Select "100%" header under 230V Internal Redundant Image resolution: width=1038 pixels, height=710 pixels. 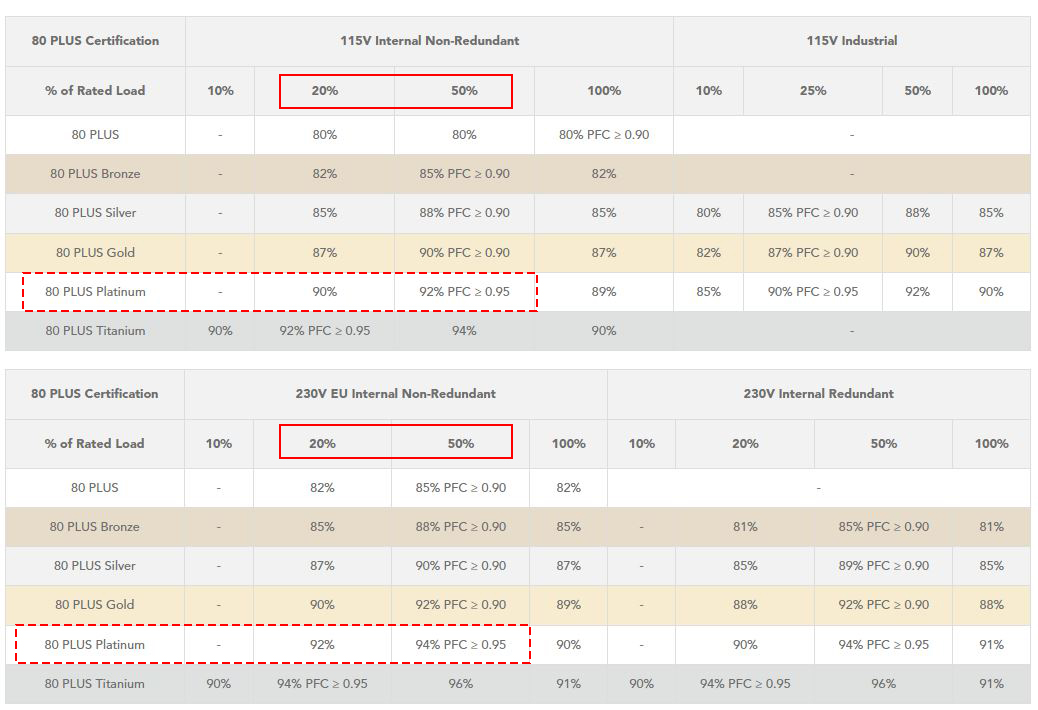[991, 443]
